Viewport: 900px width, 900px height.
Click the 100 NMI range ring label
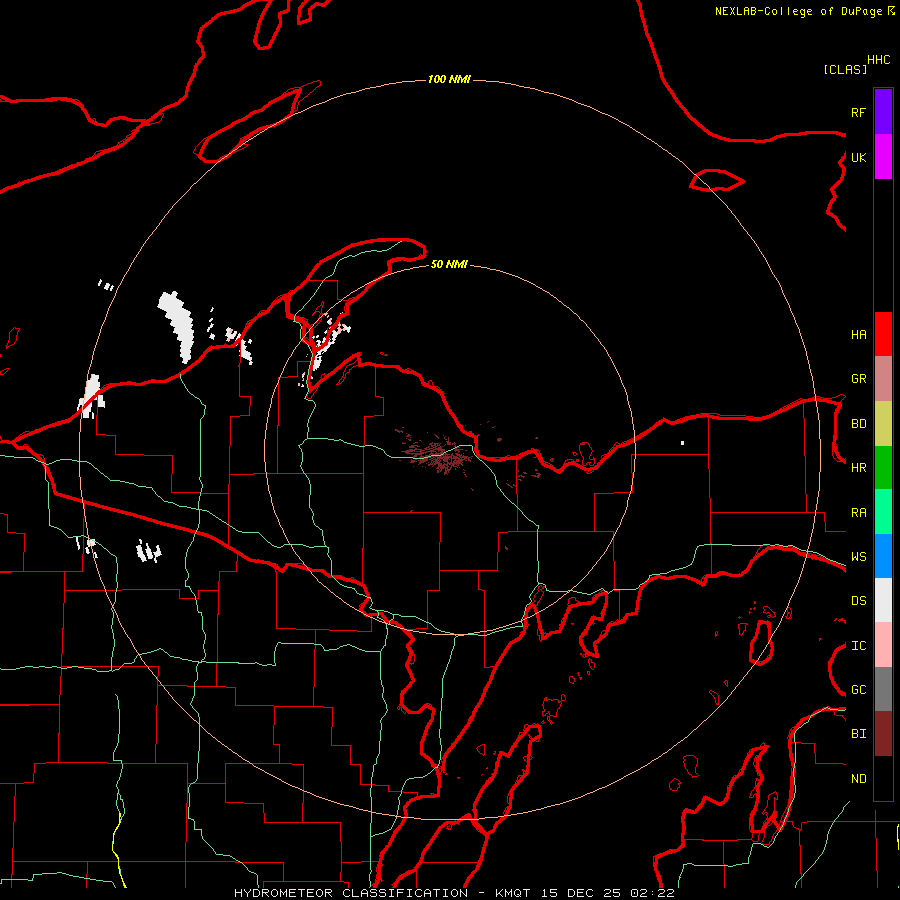[x=449, y=79]
